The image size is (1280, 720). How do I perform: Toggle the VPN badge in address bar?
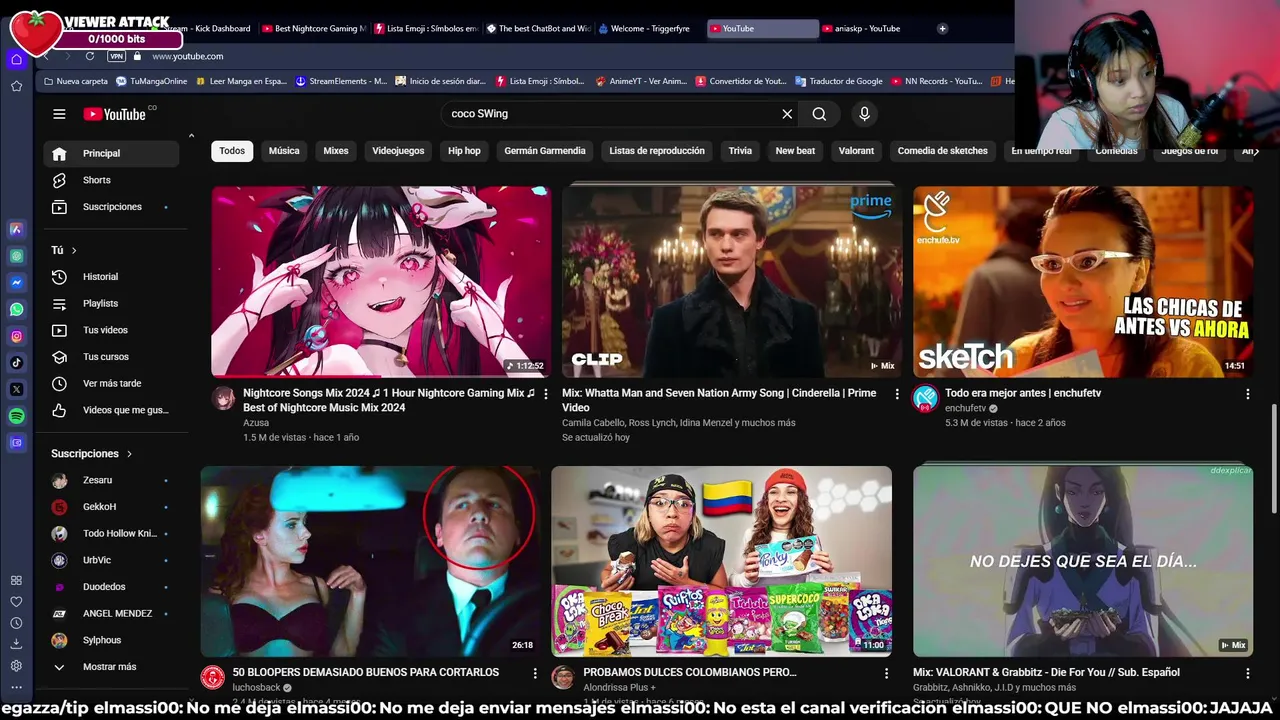[x=116, y=56]
